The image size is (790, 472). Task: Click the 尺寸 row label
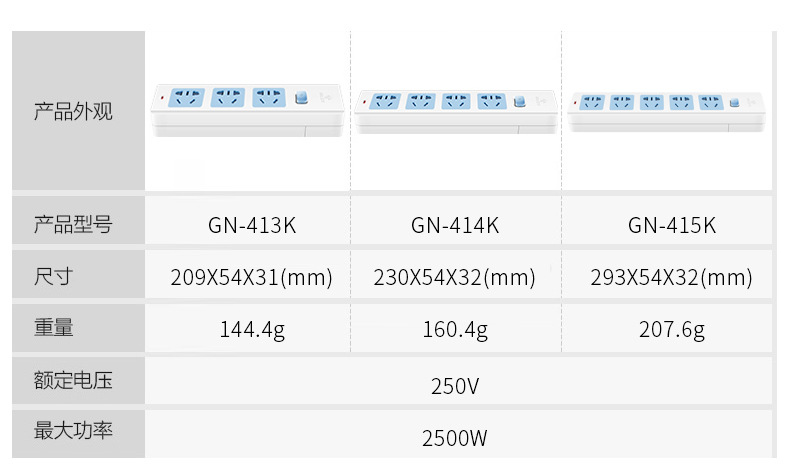53,276
